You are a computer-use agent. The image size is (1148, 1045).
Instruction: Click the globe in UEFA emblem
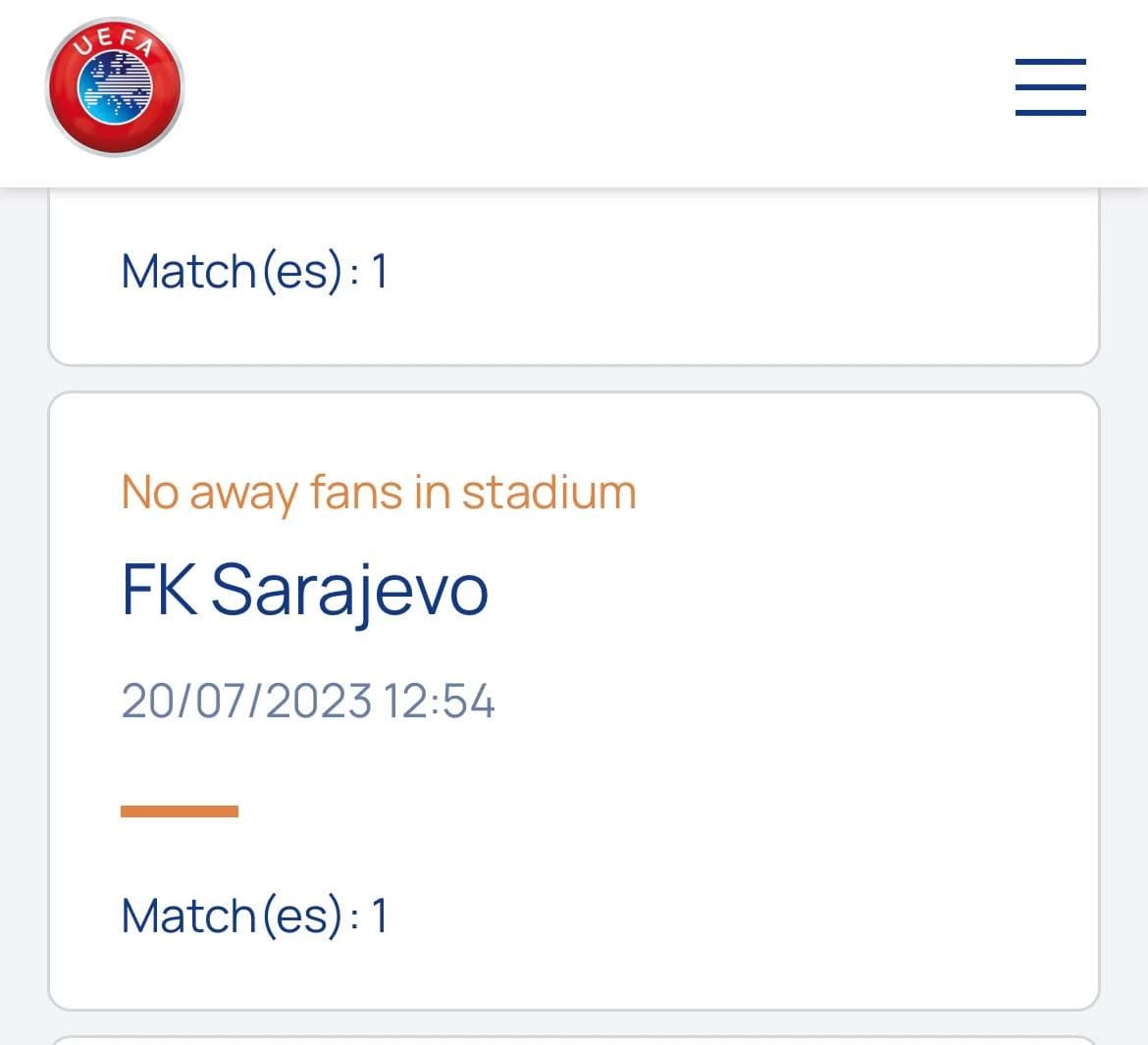(x=115, y=89)
